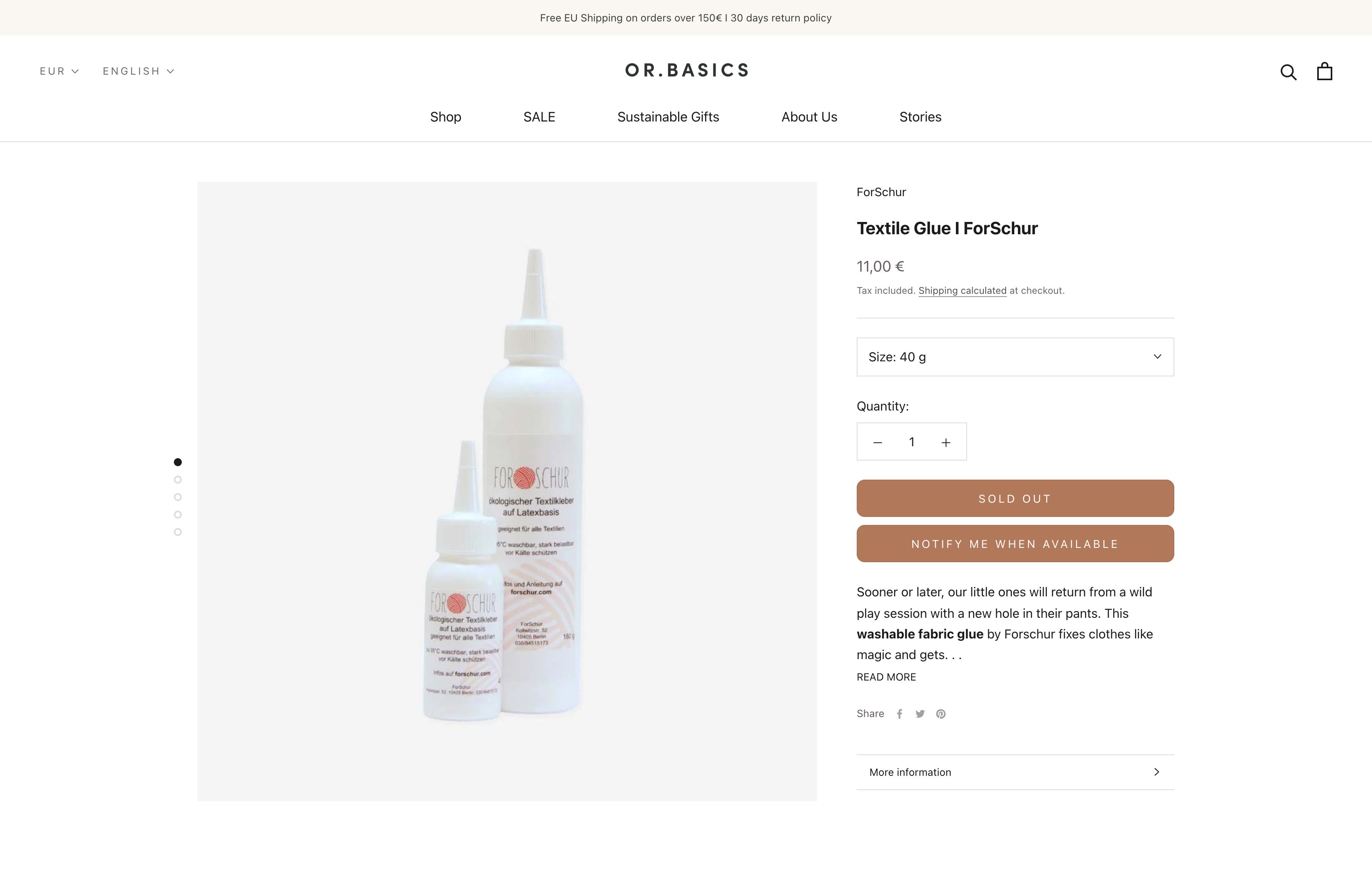
Task: Go to Sustainable Gifts menu
Action: [x=668, y=117]
